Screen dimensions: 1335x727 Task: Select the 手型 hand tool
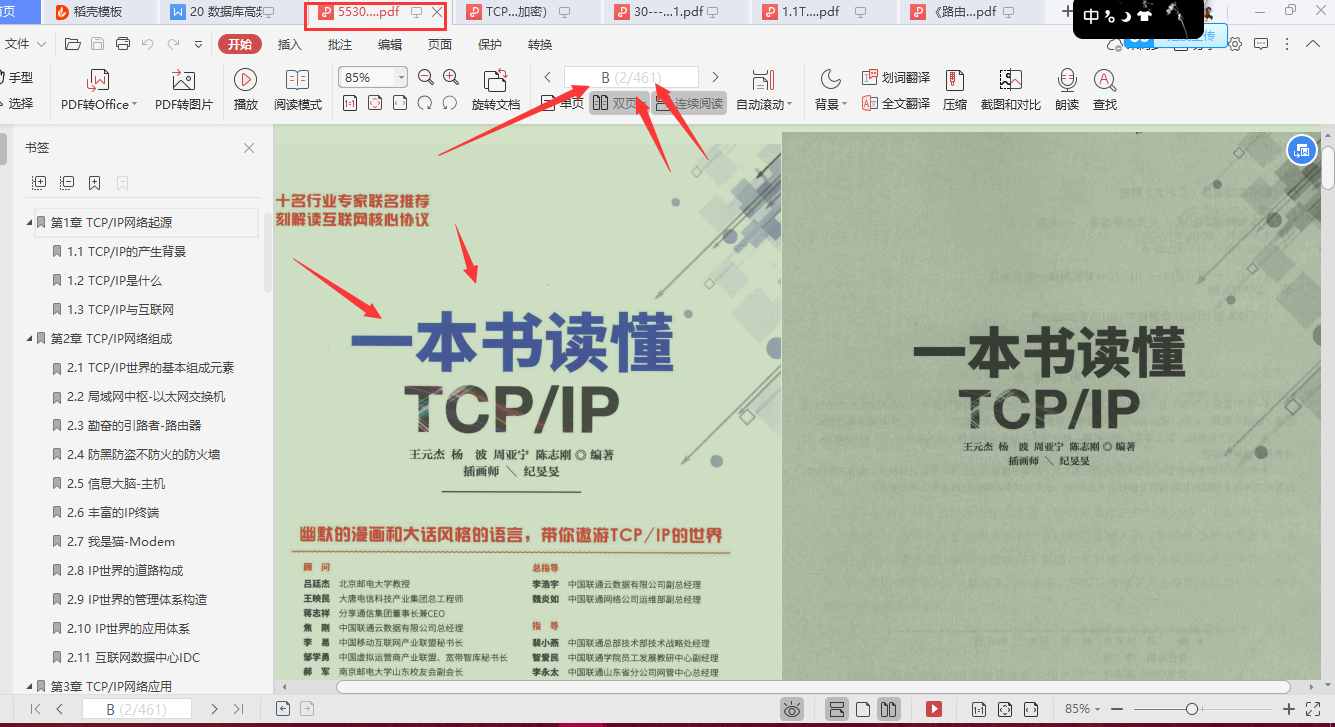click(17, 77)
